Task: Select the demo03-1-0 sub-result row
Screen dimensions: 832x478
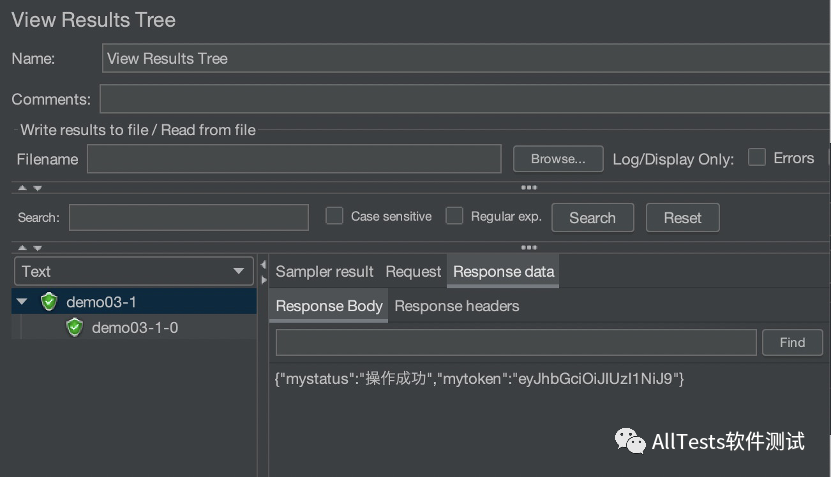Action: [134, 327]
